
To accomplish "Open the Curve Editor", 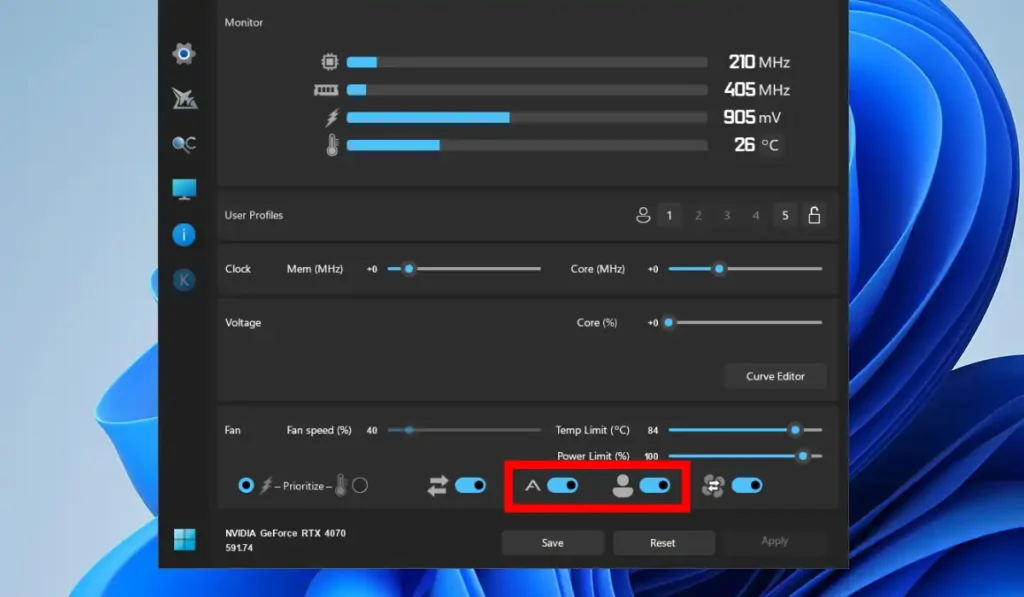I will point(775,376).
